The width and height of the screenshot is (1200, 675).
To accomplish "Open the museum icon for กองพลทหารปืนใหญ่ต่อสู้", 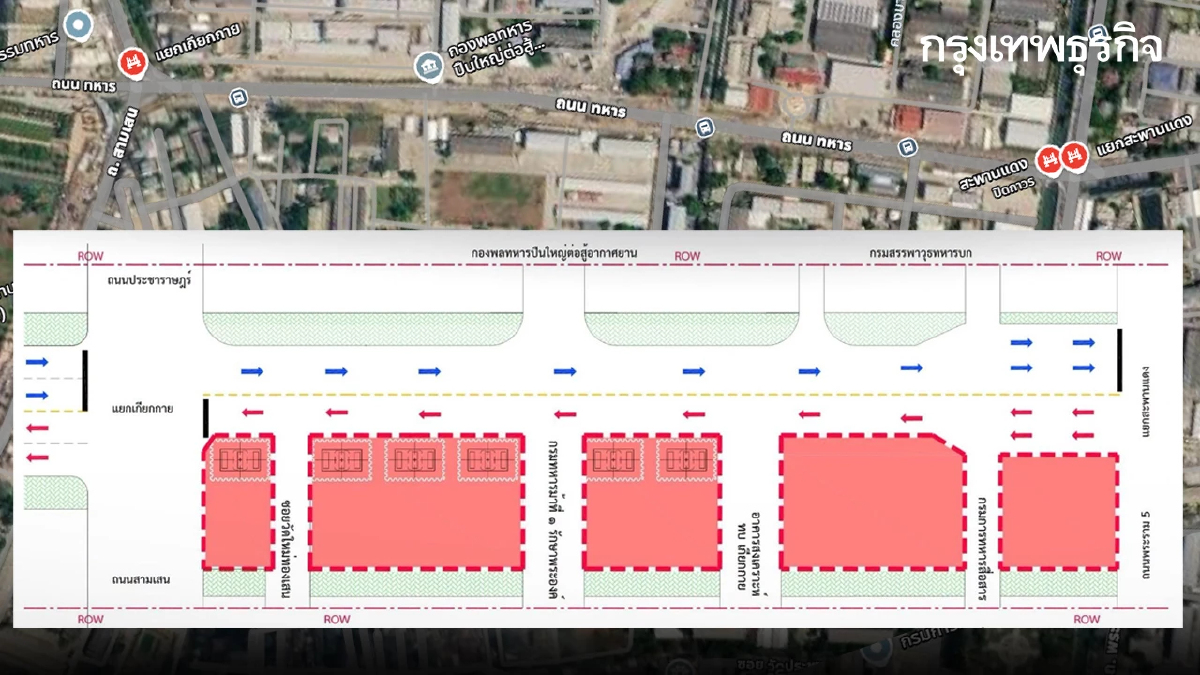I will pos(429,67).
